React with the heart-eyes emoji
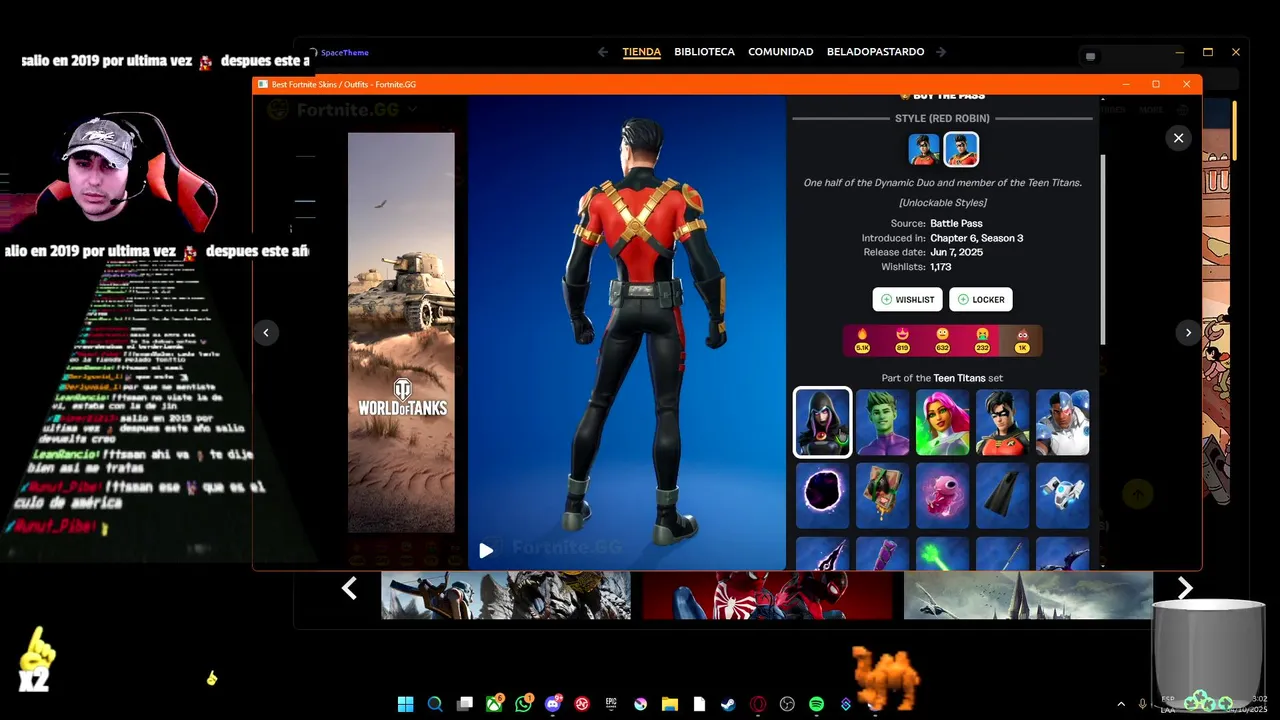The width and height of the screenshot is (1280, 720). pos(902,340)
